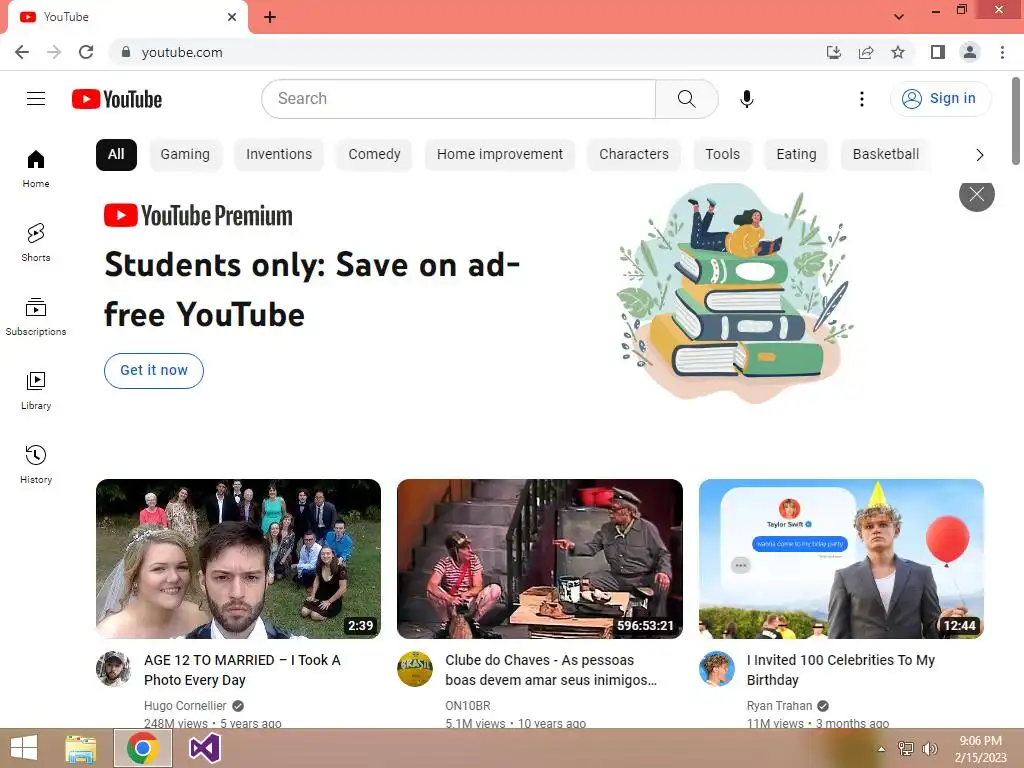Reload the page

pyautogui.click(x=86, y=52)
